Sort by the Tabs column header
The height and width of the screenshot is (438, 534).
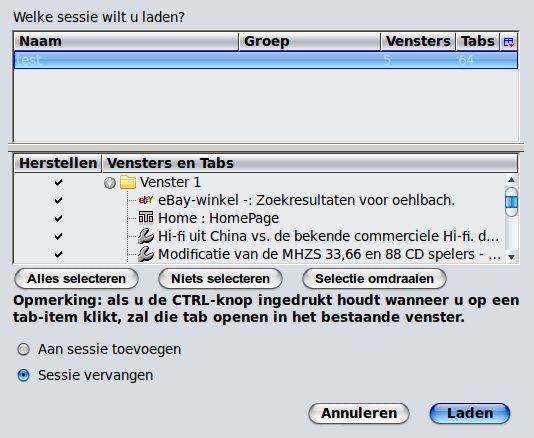tap(478, 42)
